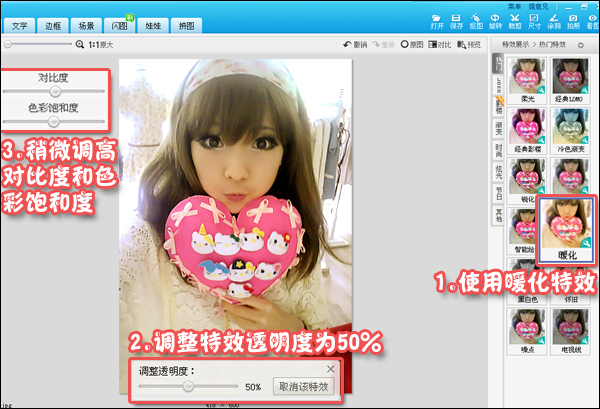The image size is (600, 409).
Task: Toggle 对比 compare view
Action: pos(438,45)
